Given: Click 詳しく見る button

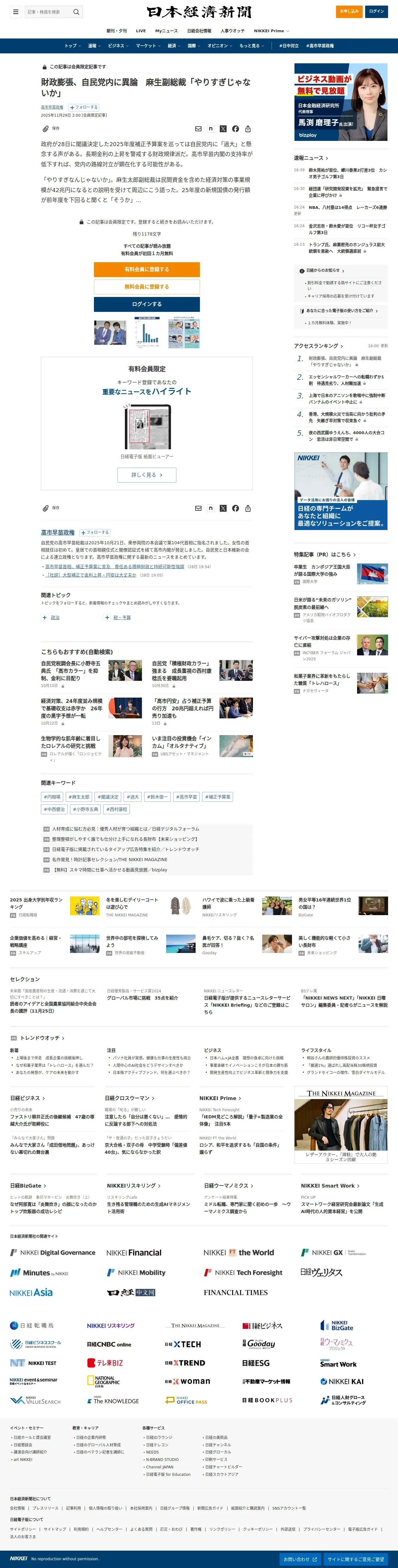Looking at the screenshot, I should coord(146,475).
